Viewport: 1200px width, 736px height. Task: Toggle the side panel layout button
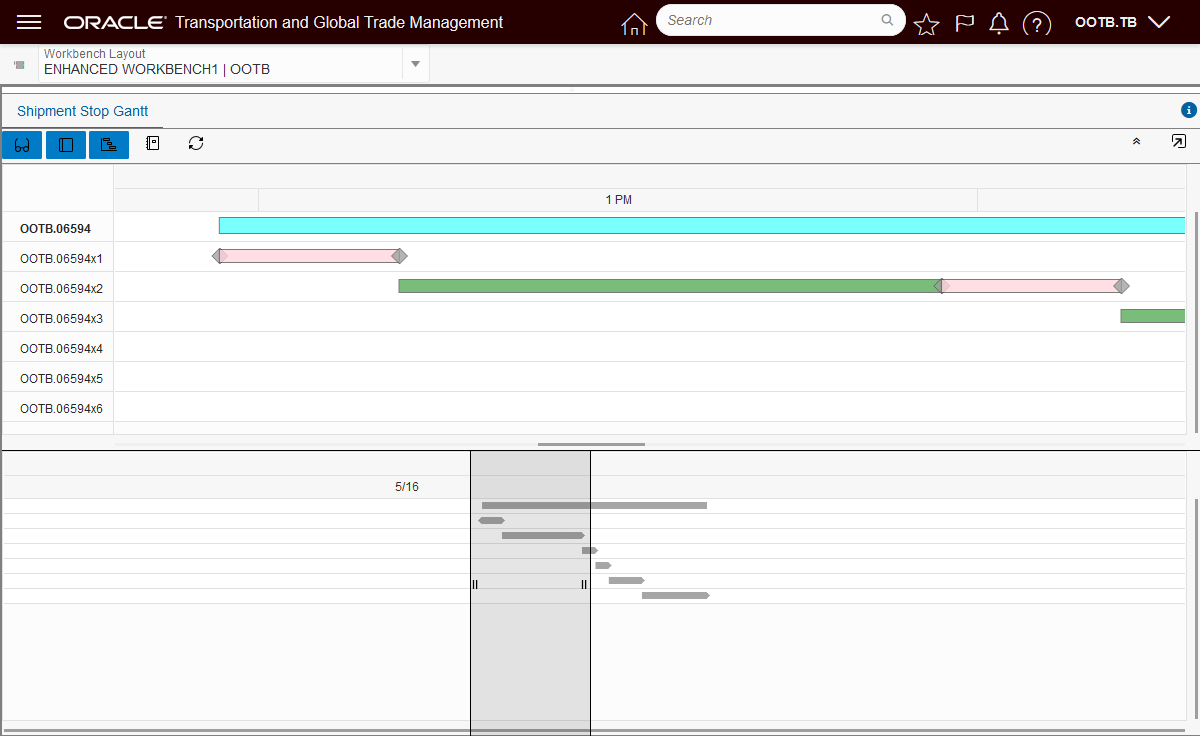pos(66,145)
